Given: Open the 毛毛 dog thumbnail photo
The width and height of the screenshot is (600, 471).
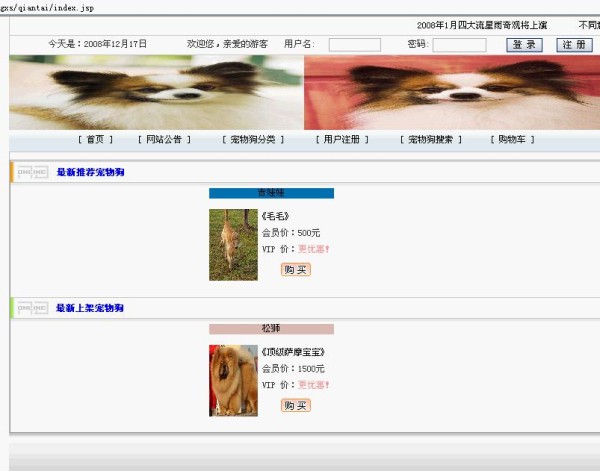Looking at the screenshot, I should tap(233, 244).
